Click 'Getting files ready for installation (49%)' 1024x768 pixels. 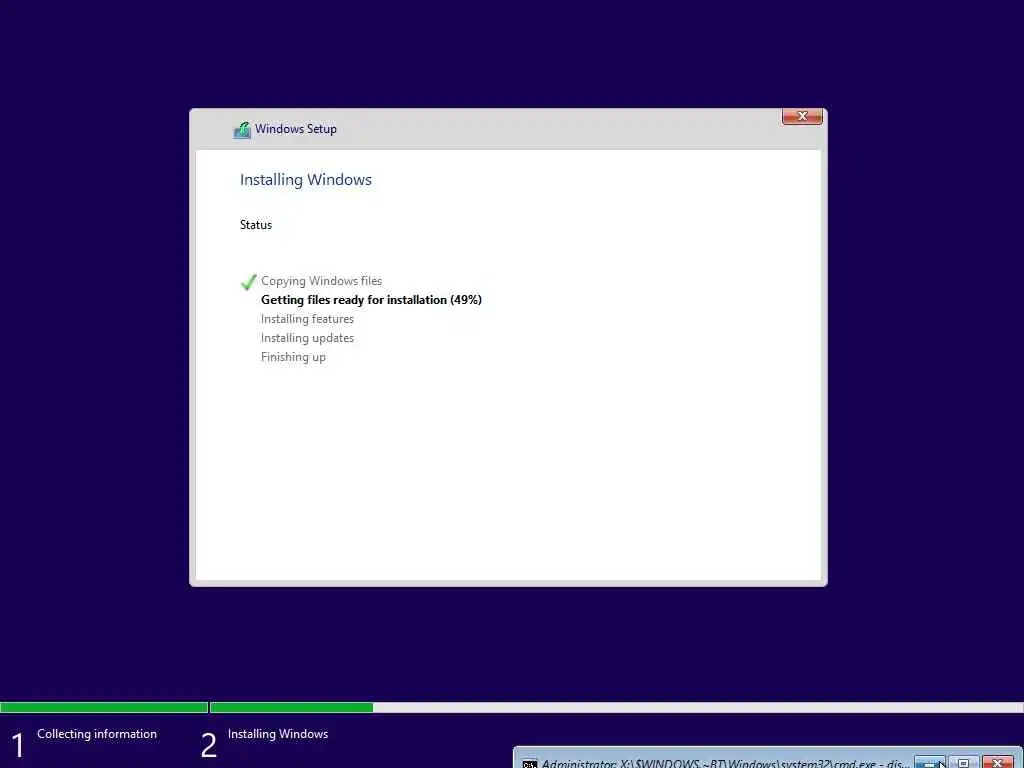tap(371, 300)
